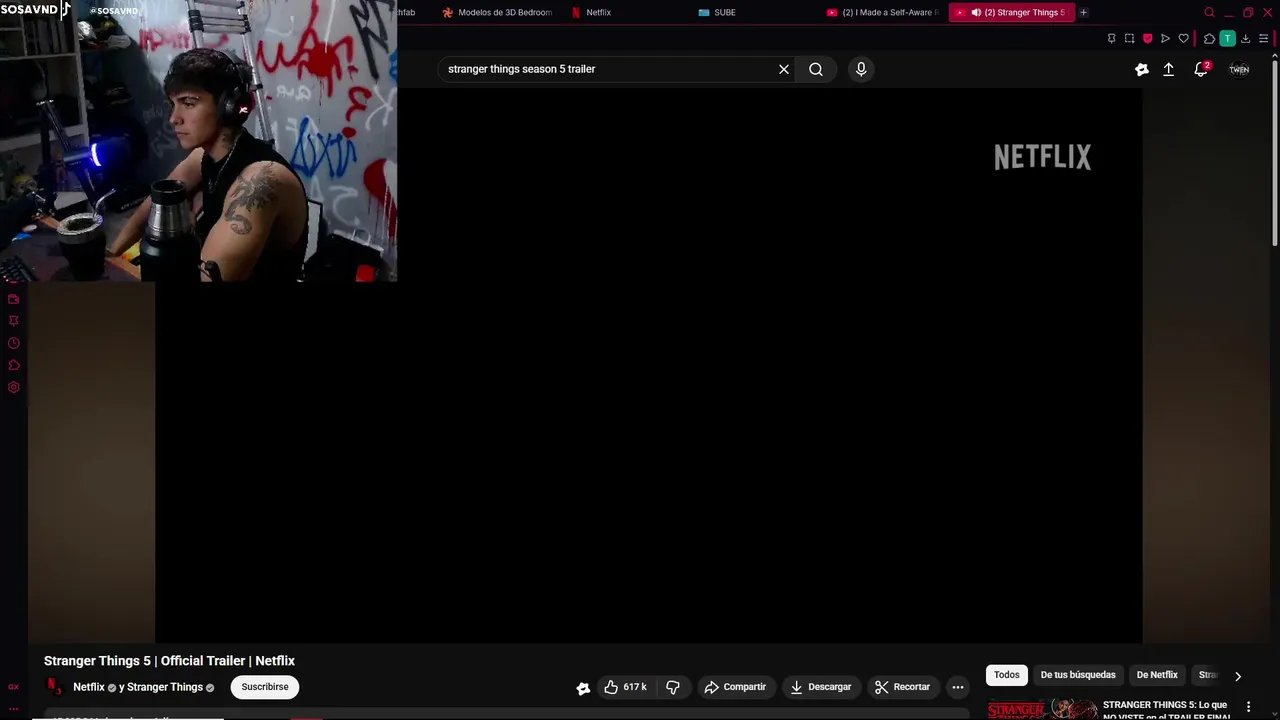Open the Netflix channel name link
This screenshot has width=1280, height=720.
[x=88, y=687]
